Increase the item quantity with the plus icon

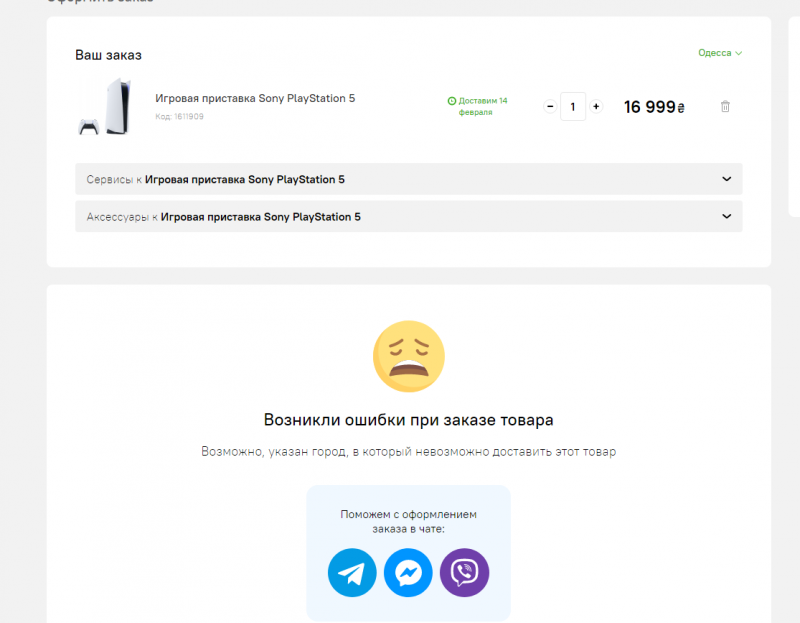596,105
